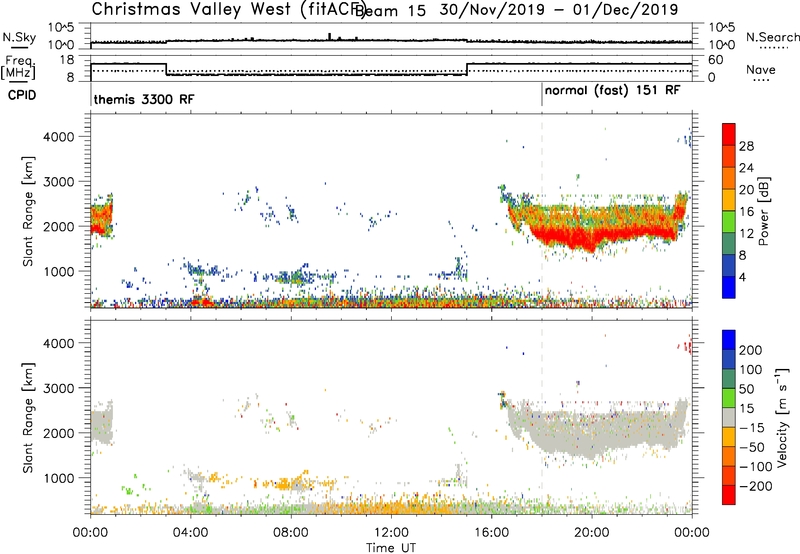Click the 'Christmas Valley West (fitACF)' title text

point(227,10)
